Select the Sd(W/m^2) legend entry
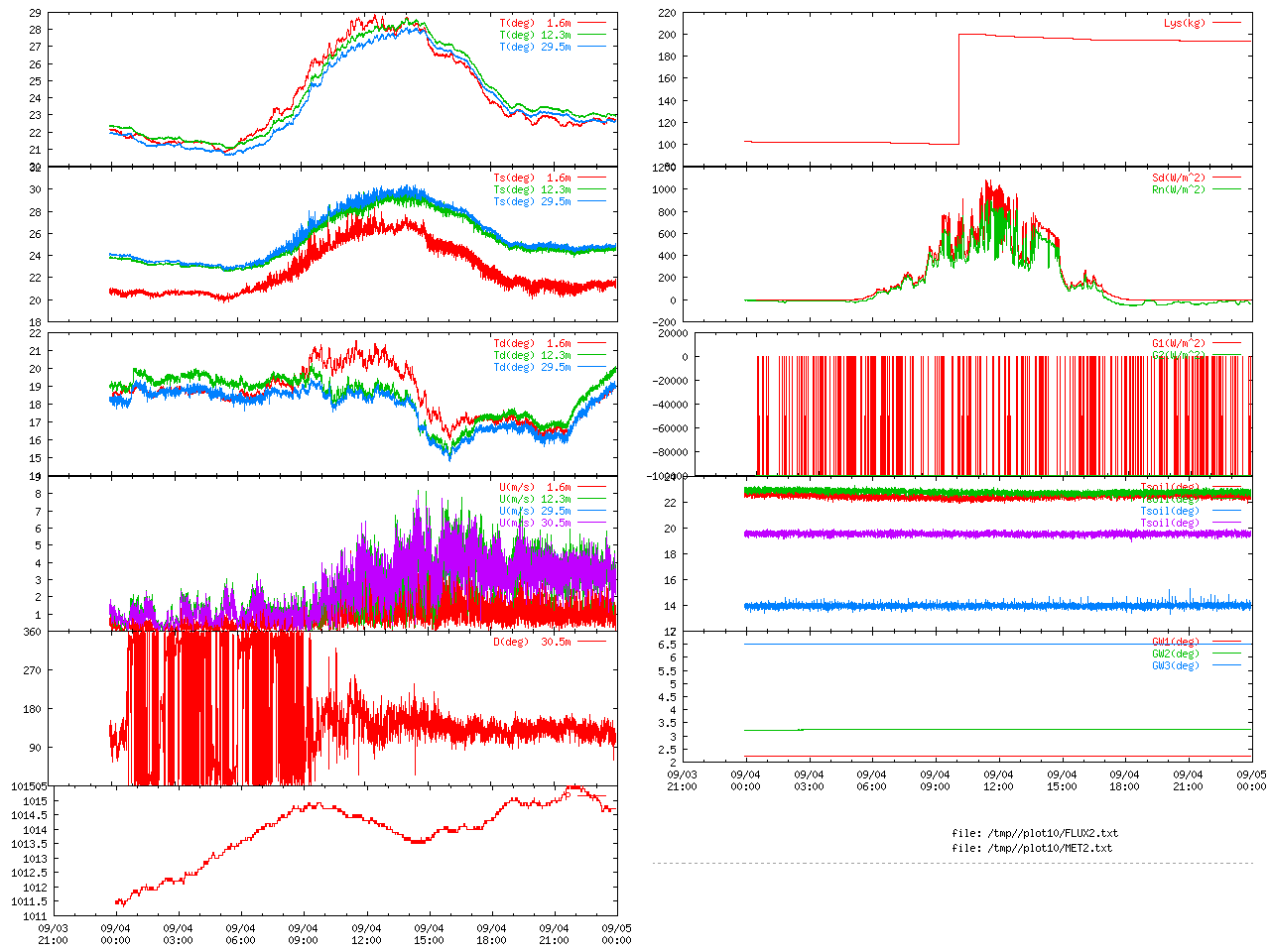This screenshot has width=1270, height=952. [1178, 178]
